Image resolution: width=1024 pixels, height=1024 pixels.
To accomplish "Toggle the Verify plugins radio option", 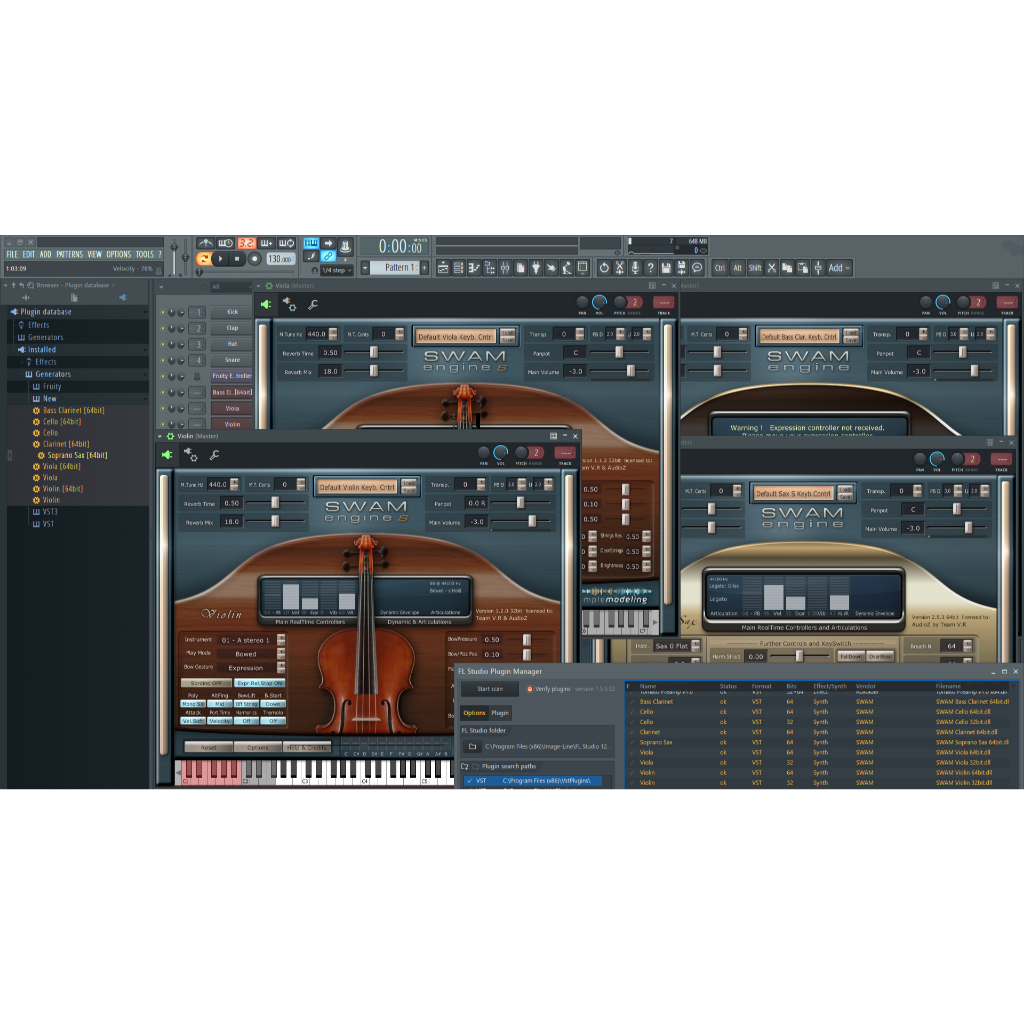I will pyautogui.click(x=531, y=689).
